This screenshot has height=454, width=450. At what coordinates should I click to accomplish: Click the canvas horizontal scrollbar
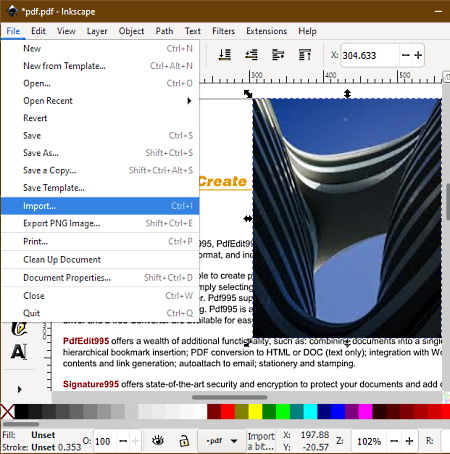pos(229,397)
